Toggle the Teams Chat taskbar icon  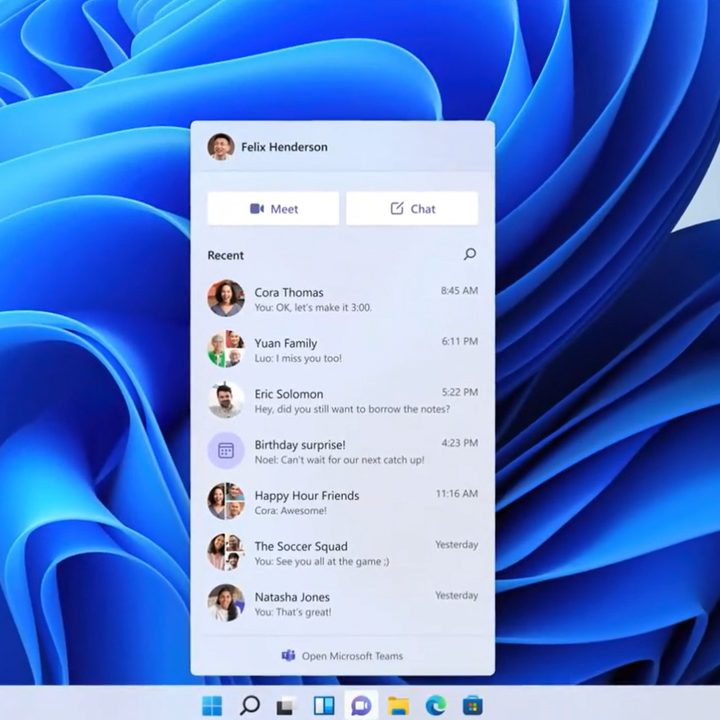pos(361,705)
